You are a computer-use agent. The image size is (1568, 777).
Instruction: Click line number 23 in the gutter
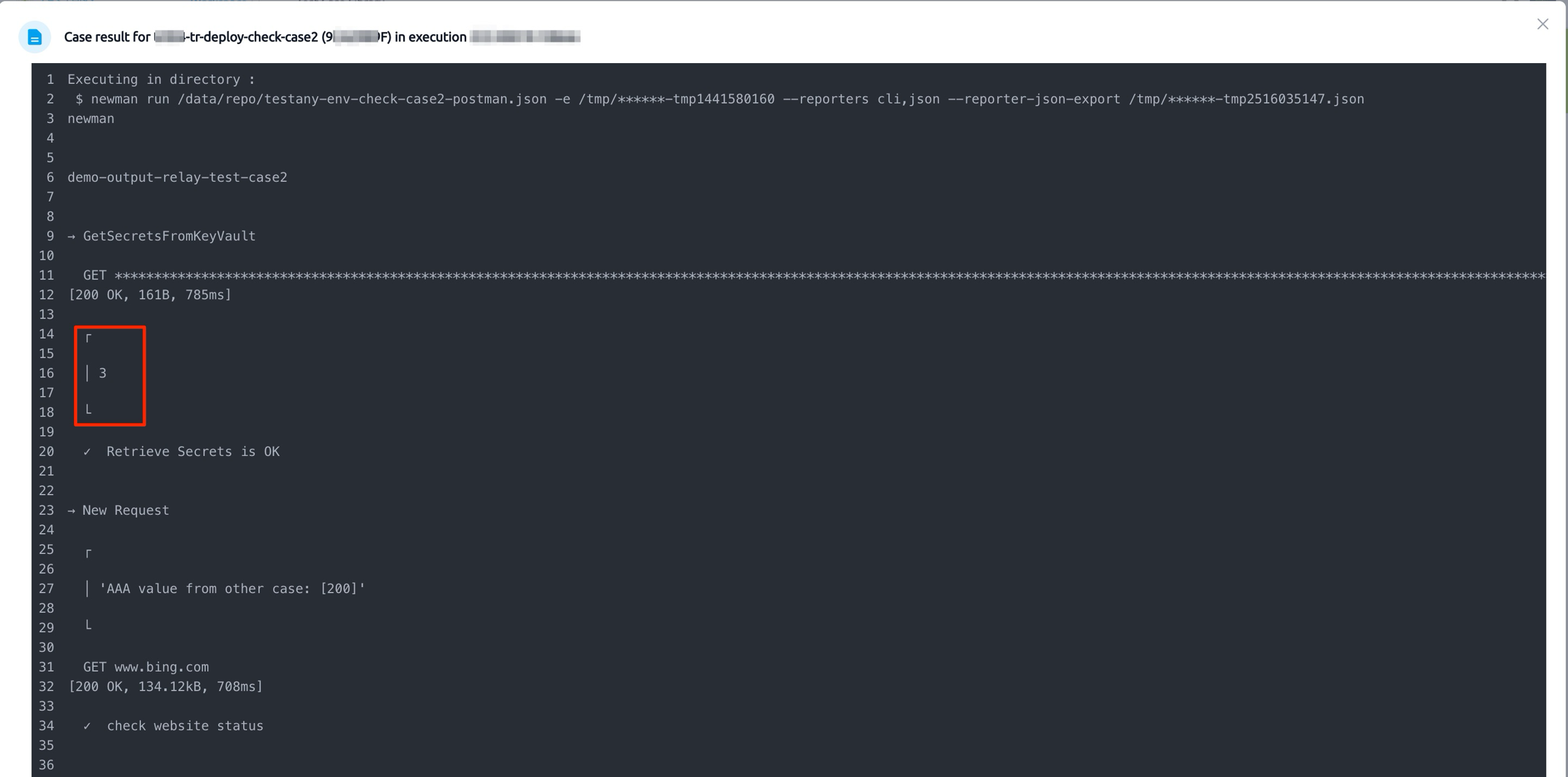click(x=47, y=510)
